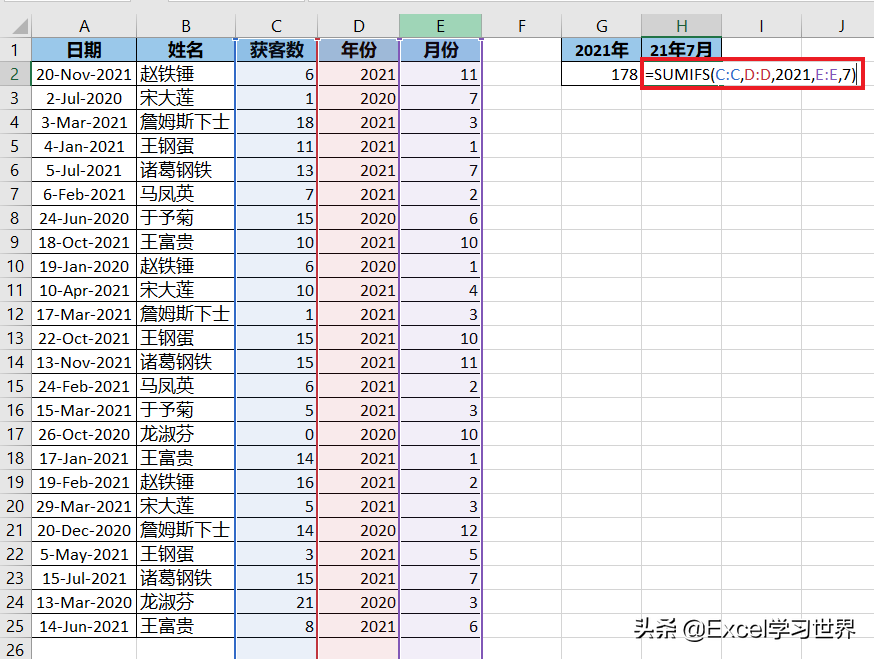Click date cell 4-Jan-2021
Screen dimensions: 874x659
click(x=84, y=146)
